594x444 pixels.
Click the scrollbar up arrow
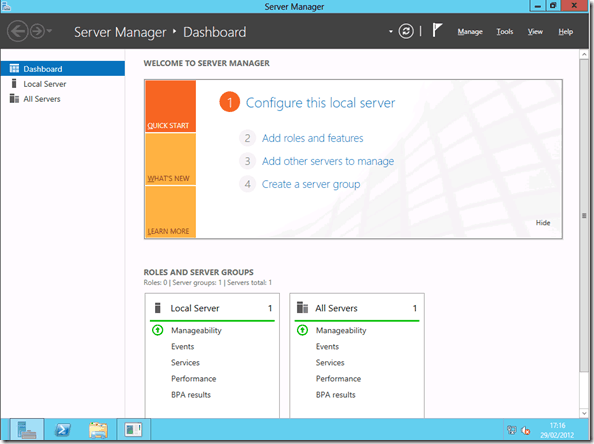pyautogui.click(x=584, y=55)
